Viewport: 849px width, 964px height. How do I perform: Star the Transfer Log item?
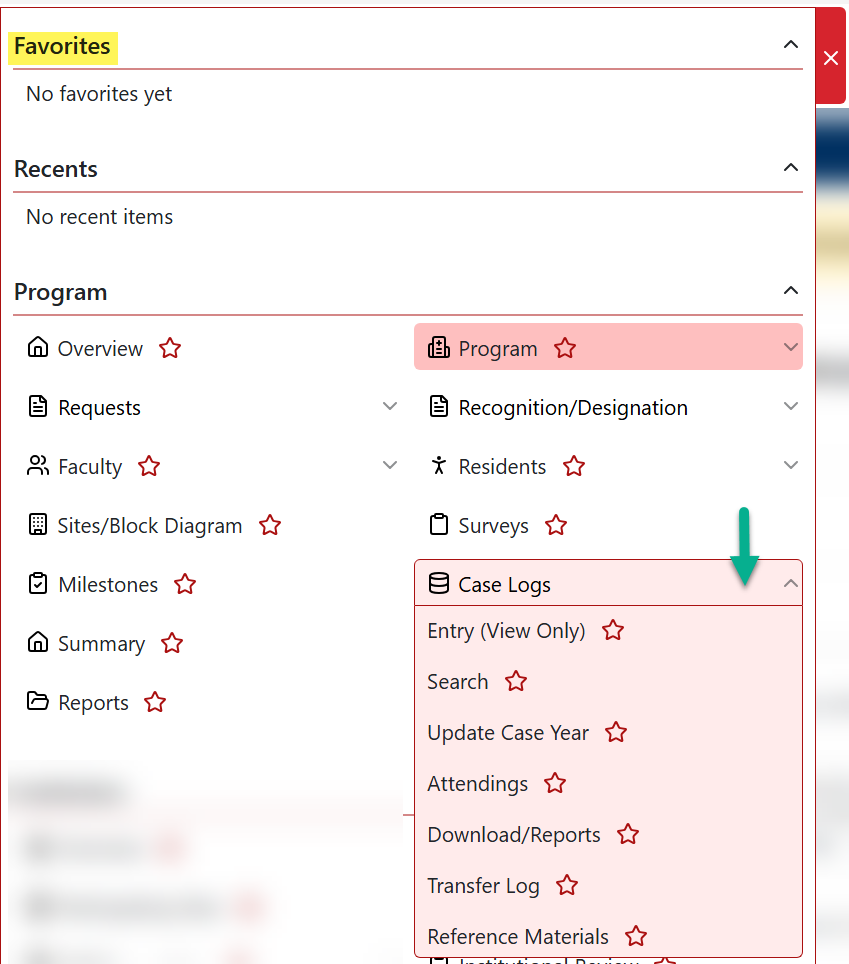[x=567, y=885]
